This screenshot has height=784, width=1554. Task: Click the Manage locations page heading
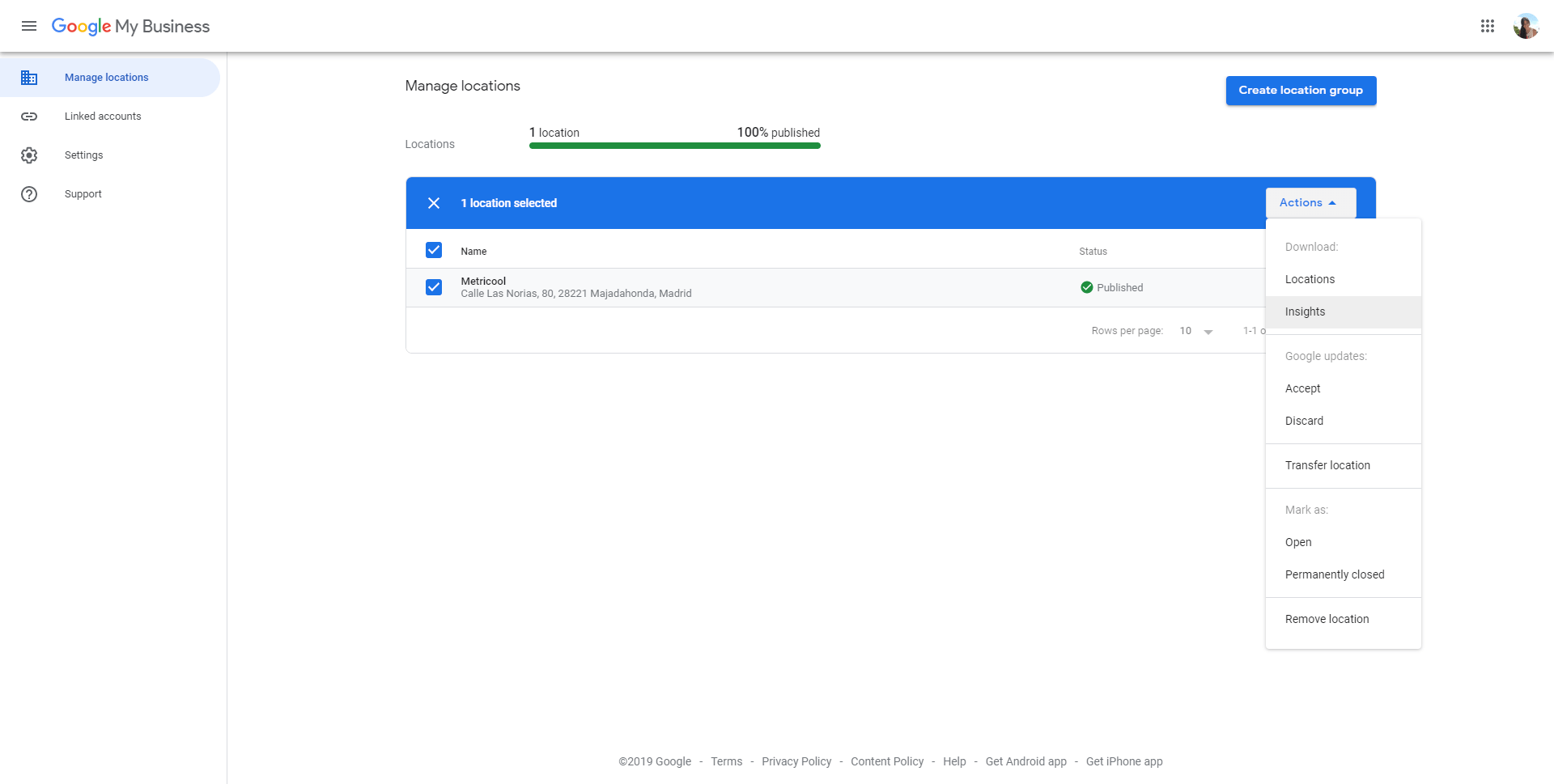[463, 86]
